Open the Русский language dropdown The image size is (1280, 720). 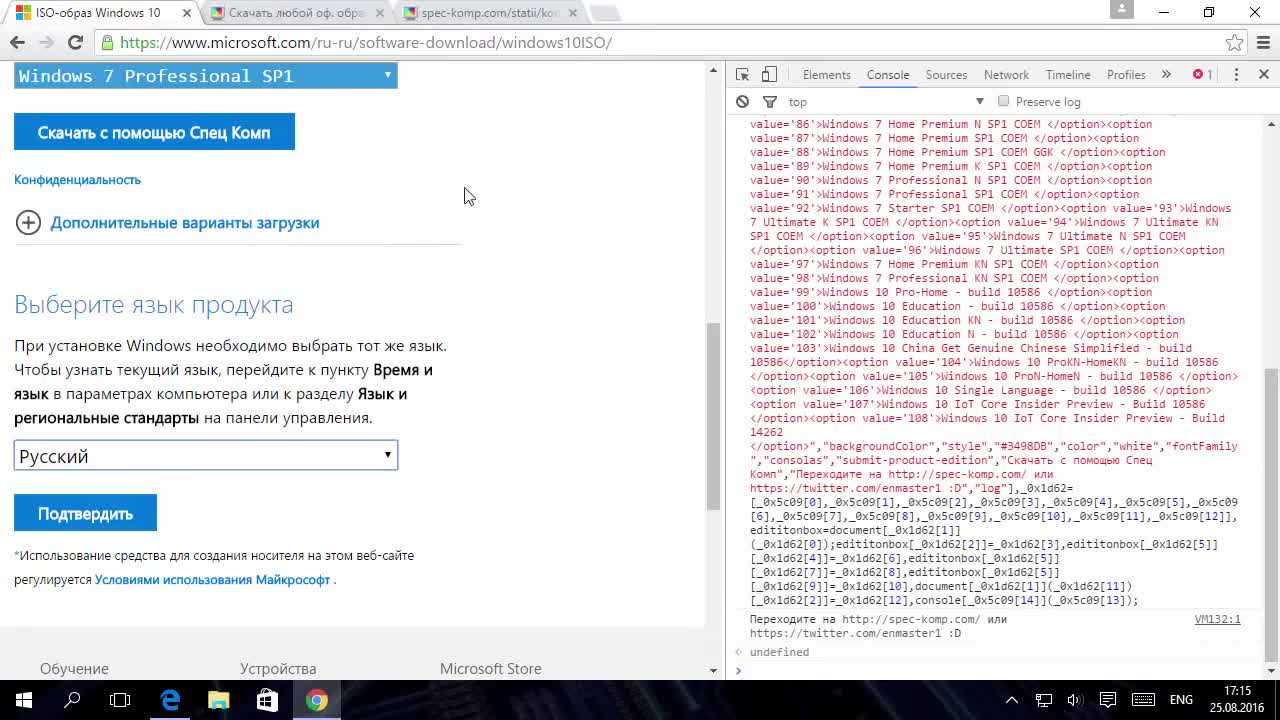point(205,456)
